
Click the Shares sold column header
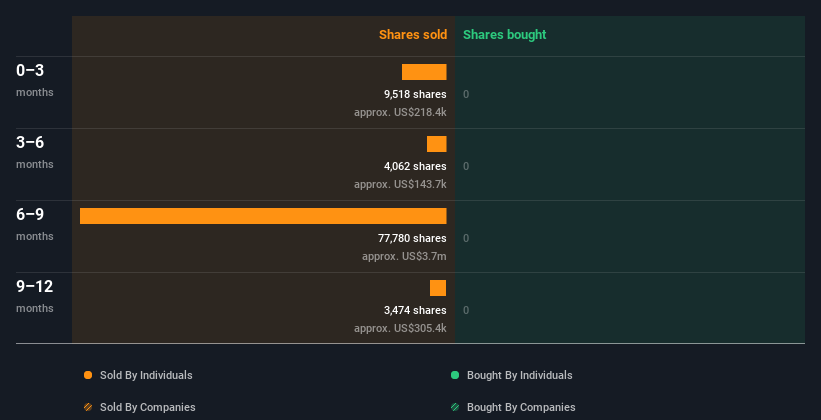pos(412,35)
